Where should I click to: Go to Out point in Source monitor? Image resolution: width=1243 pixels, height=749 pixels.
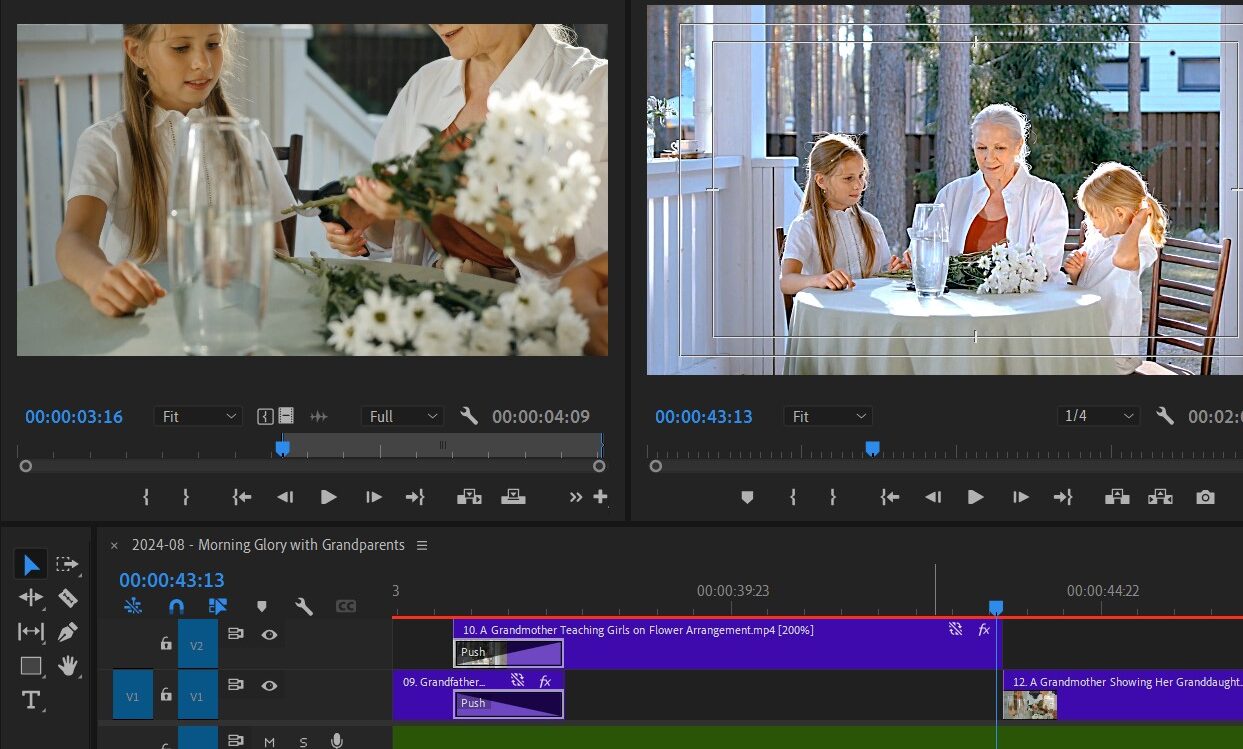pos(415,496)
